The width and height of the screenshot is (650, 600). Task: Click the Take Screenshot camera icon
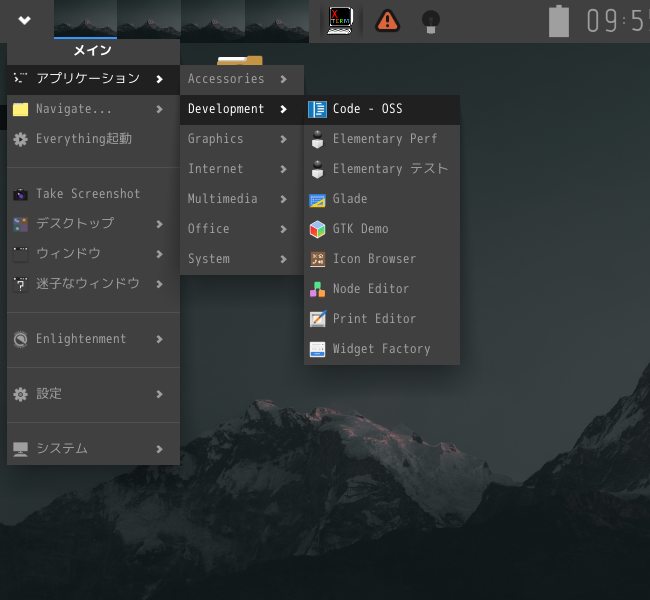(x=20, y=194)
